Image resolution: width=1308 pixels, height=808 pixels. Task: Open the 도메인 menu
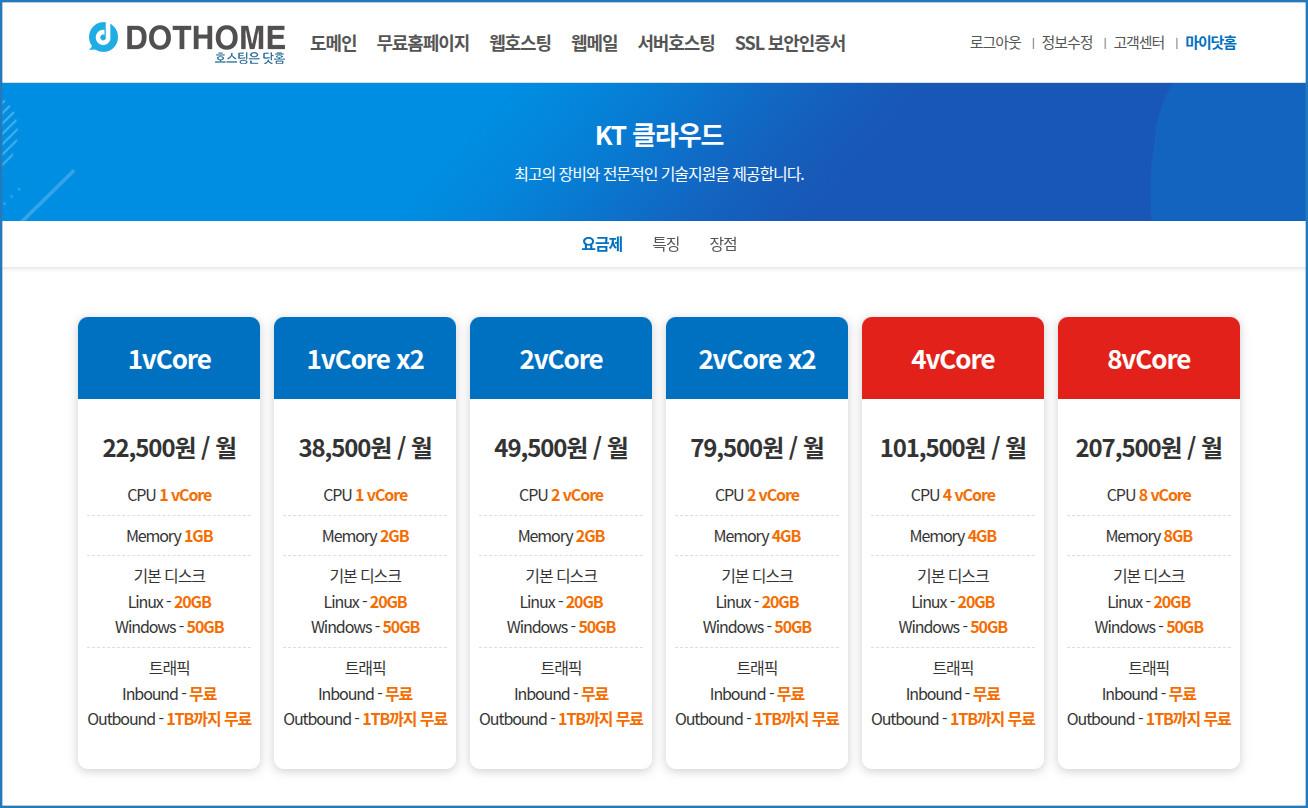tap(333, 43)
